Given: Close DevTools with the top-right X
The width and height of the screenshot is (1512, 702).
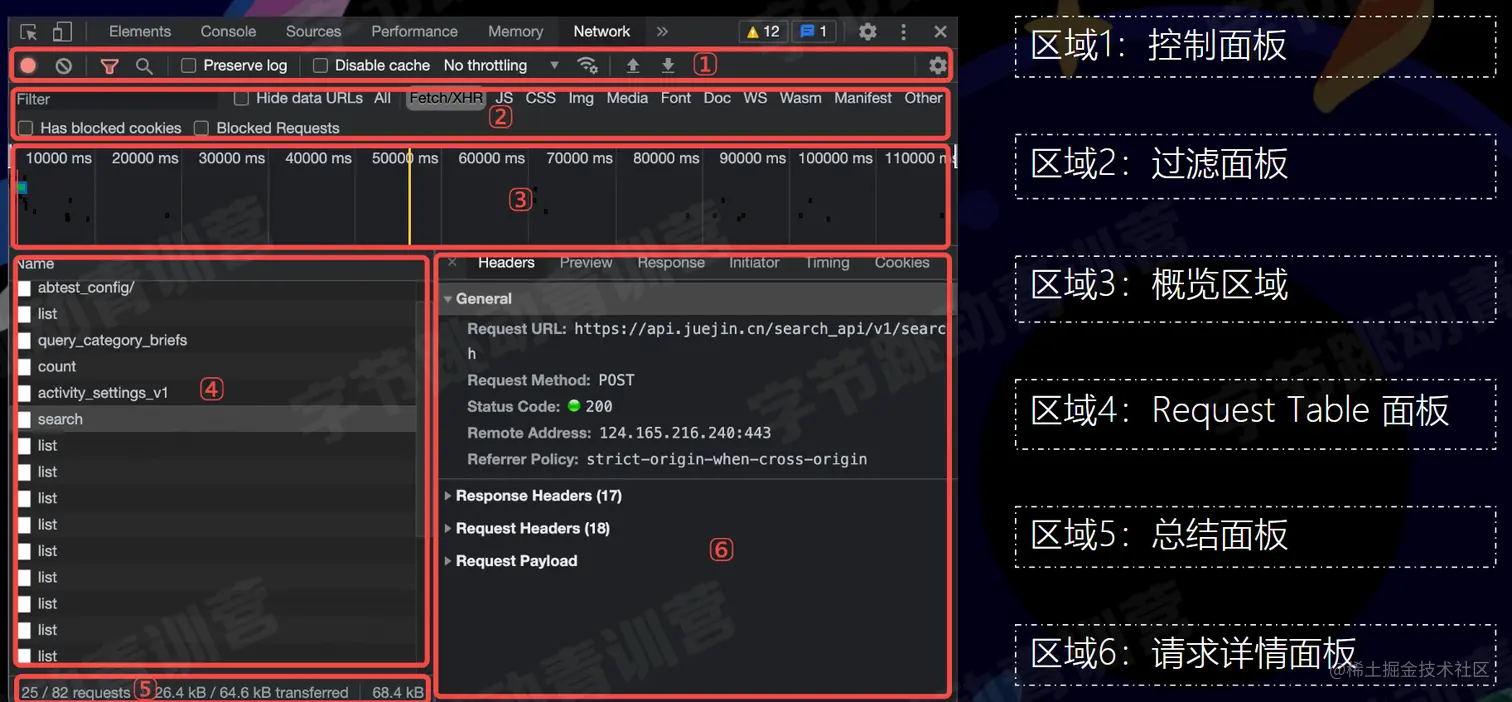Looking at the screenshot, I should (940, 32).
